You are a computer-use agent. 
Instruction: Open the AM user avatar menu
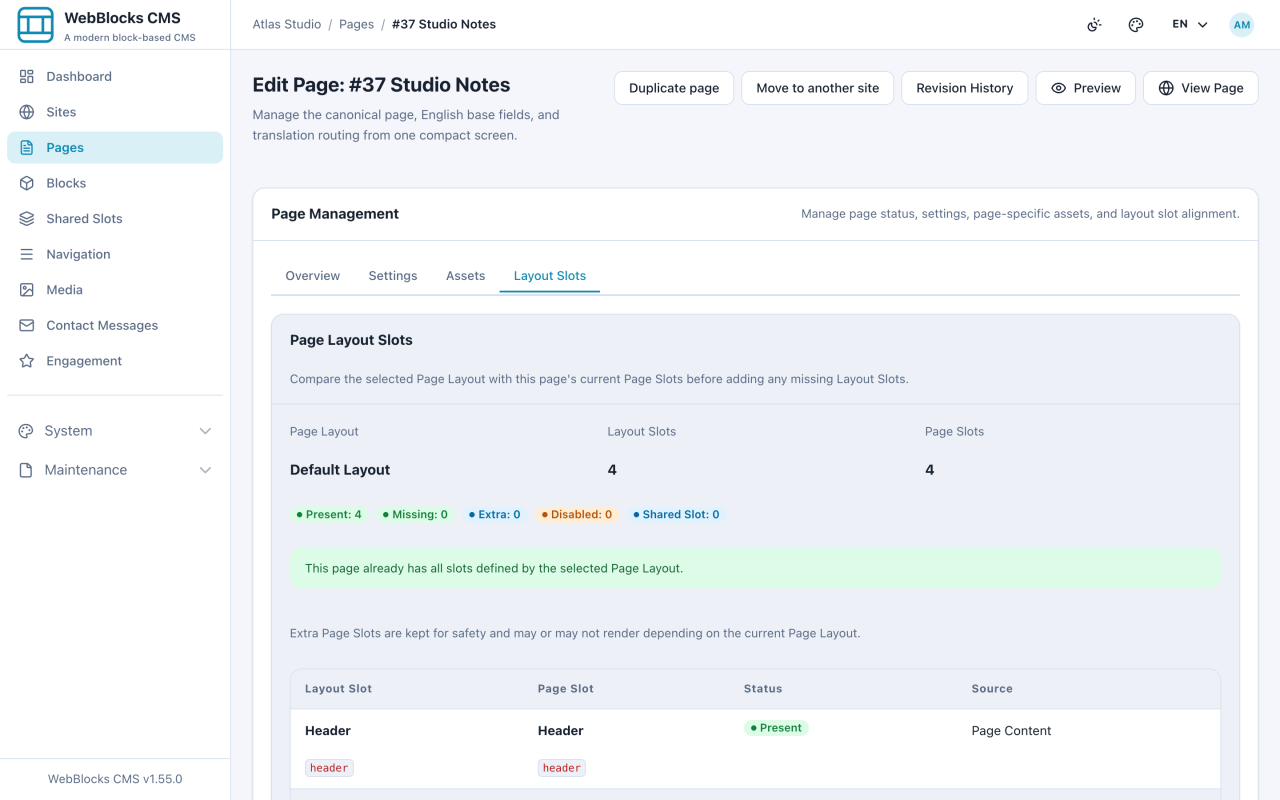click(1241, 25)
